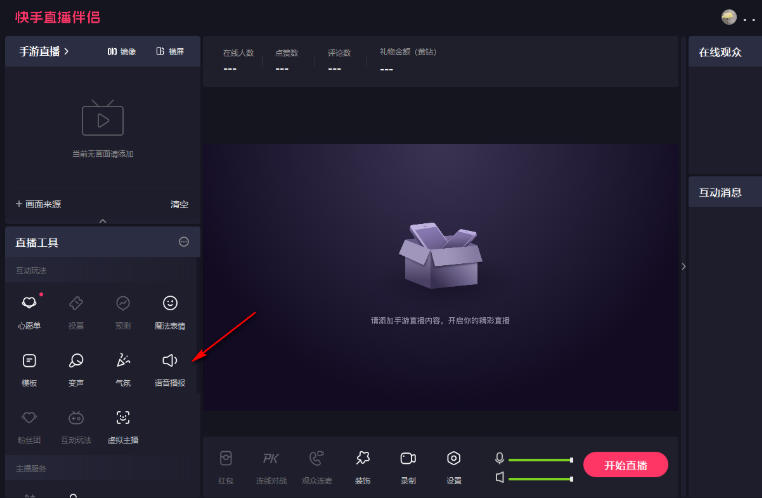Open 设置 settings in bottom toolbar
This screenshot has height=498, width=762.
[x=454, y=459]
